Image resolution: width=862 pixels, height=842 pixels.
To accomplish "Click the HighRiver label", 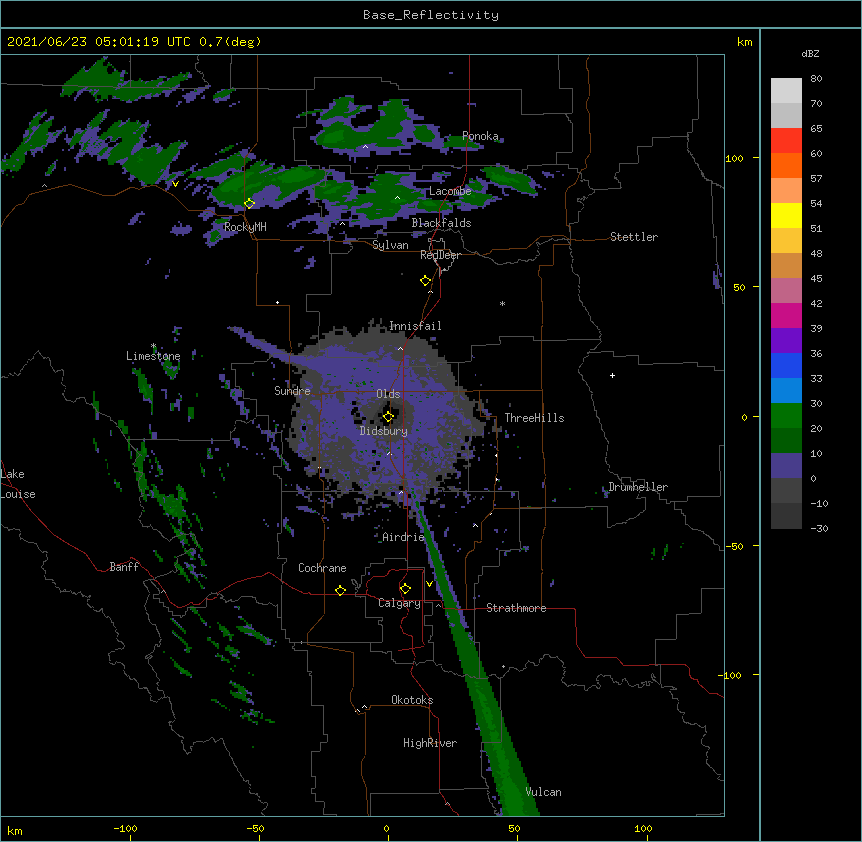I will [x=430, y=743].
